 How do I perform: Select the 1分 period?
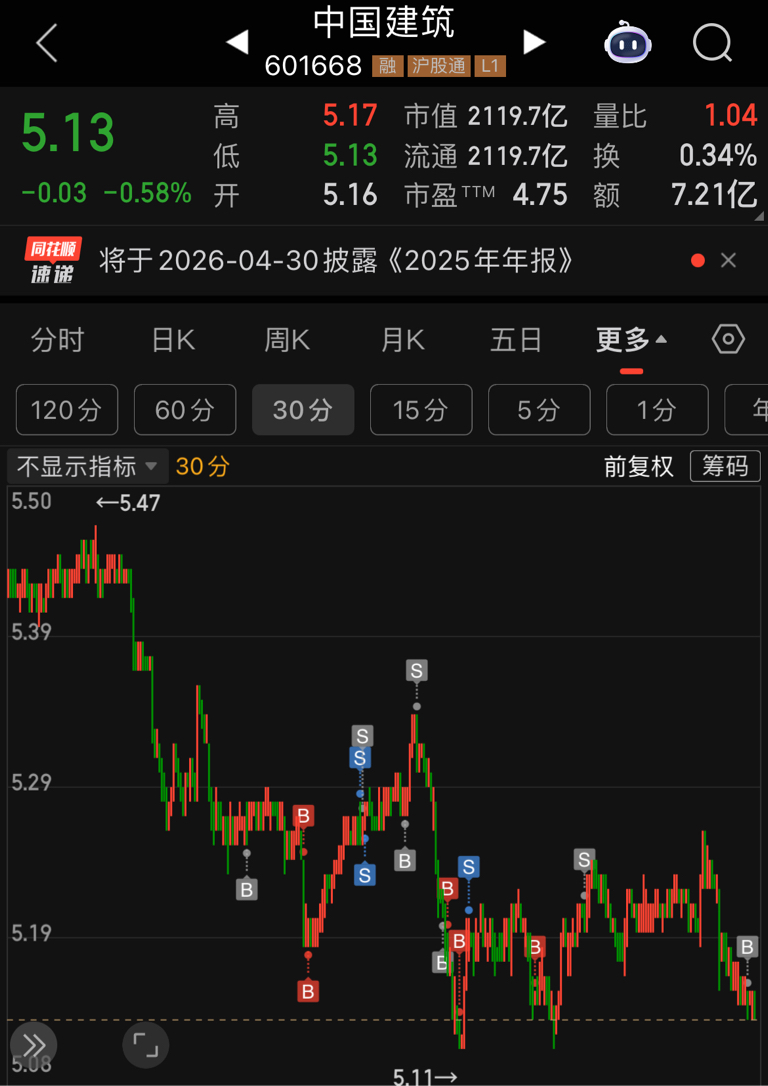pyautogui.click(x=657, y=410)
